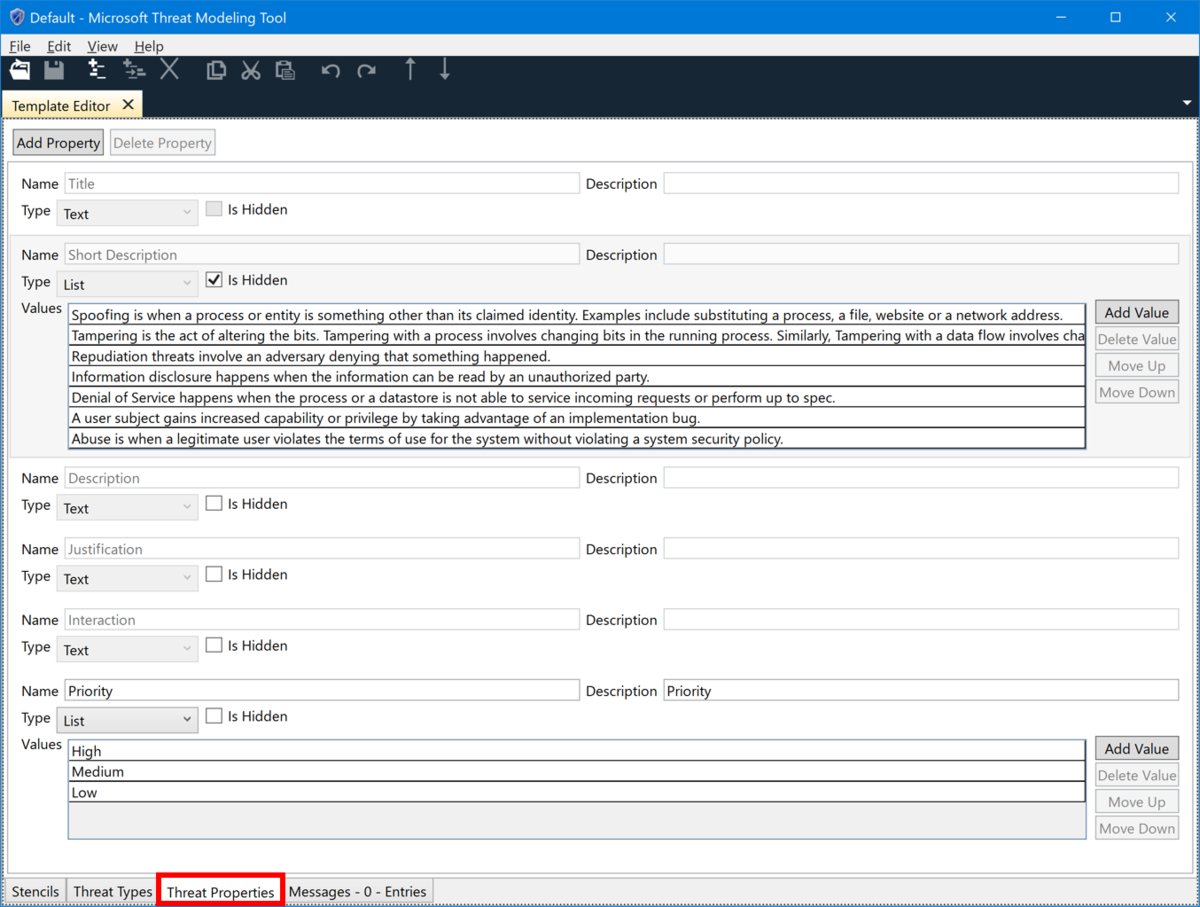The width and height of the screenshot is (1200, 907).
Task: Select the 'Medium' priority value
Action: [577, 772]
